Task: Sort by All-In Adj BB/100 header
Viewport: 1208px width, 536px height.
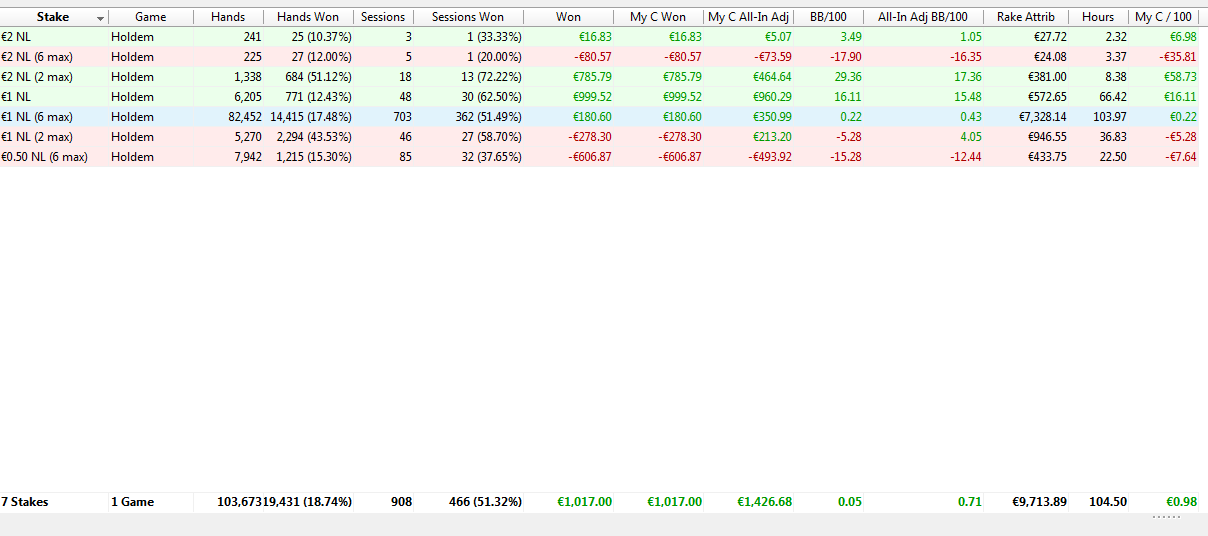Action: pos(924,17)
